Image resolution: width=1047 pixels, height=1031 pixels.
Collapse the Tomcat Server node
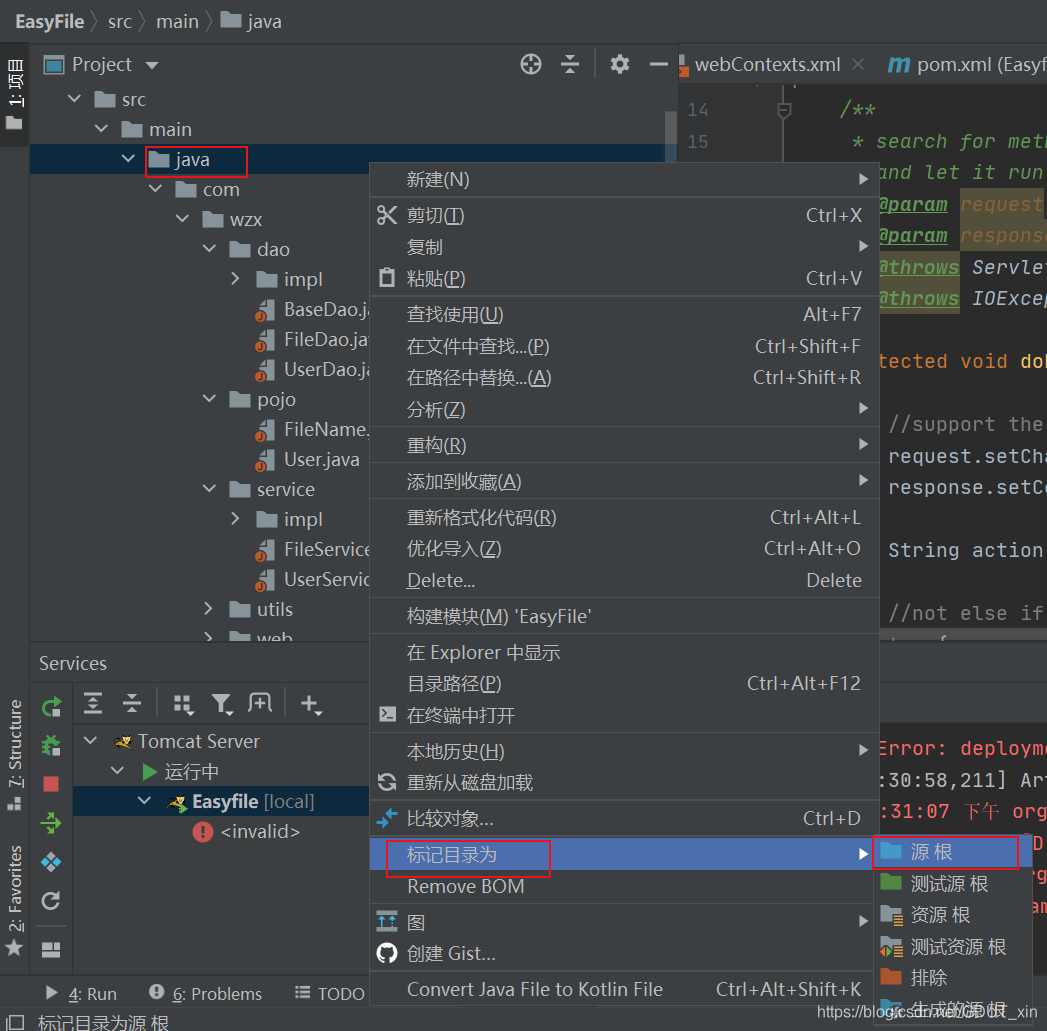pos(91,741)
